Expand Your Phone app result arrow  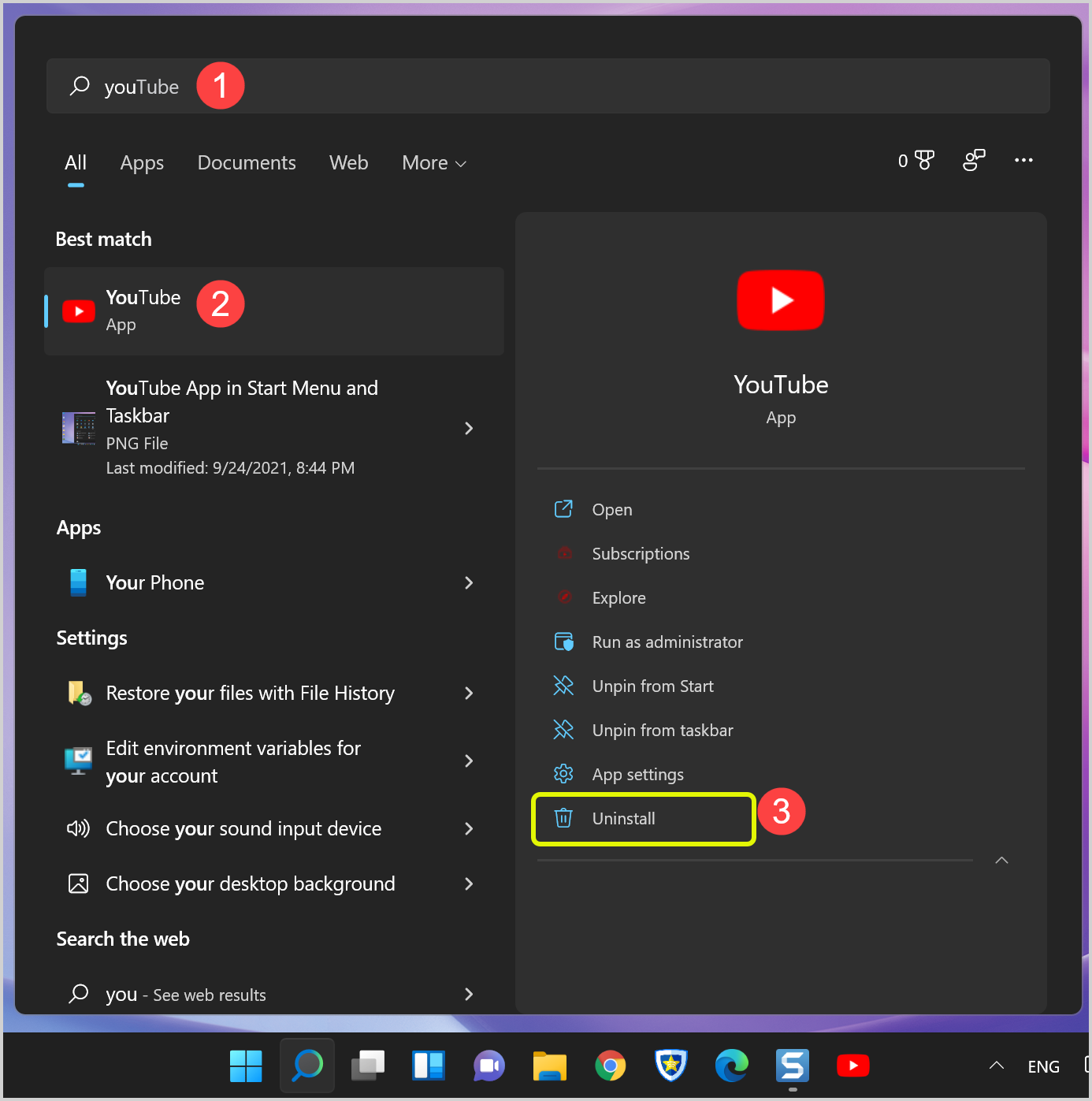click(x=469, y=582)
